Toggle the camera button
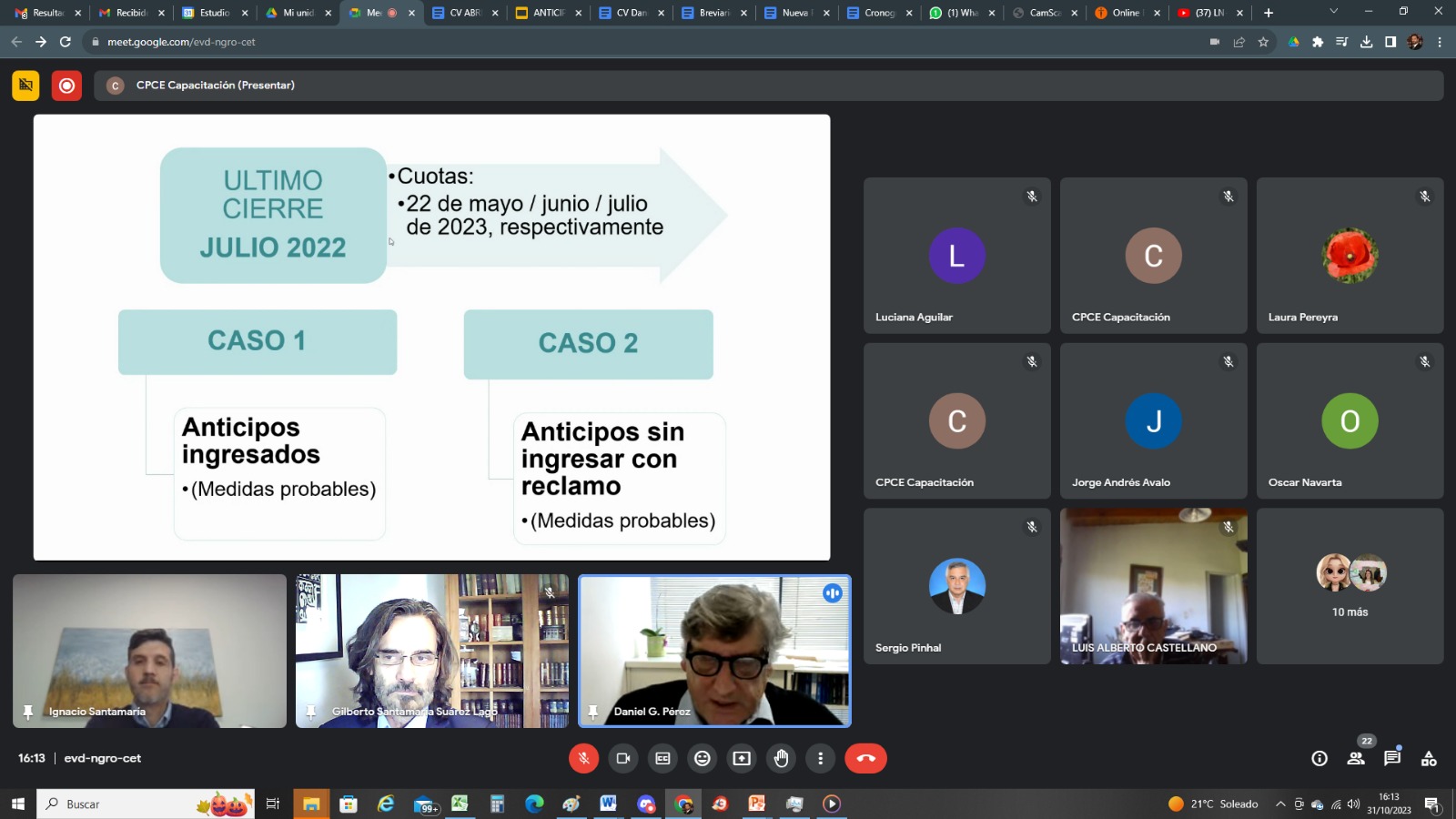The image size is (1456, 819). 623,758
